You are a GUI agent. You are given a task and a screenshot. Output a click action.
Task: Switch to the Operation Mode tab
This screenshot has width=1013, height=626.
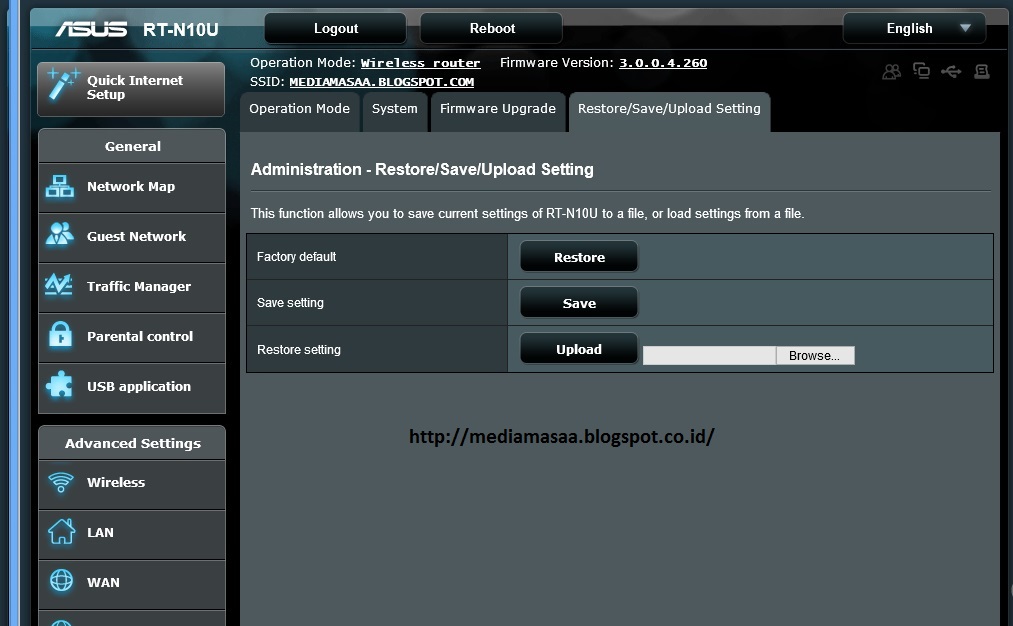point(300,111)
